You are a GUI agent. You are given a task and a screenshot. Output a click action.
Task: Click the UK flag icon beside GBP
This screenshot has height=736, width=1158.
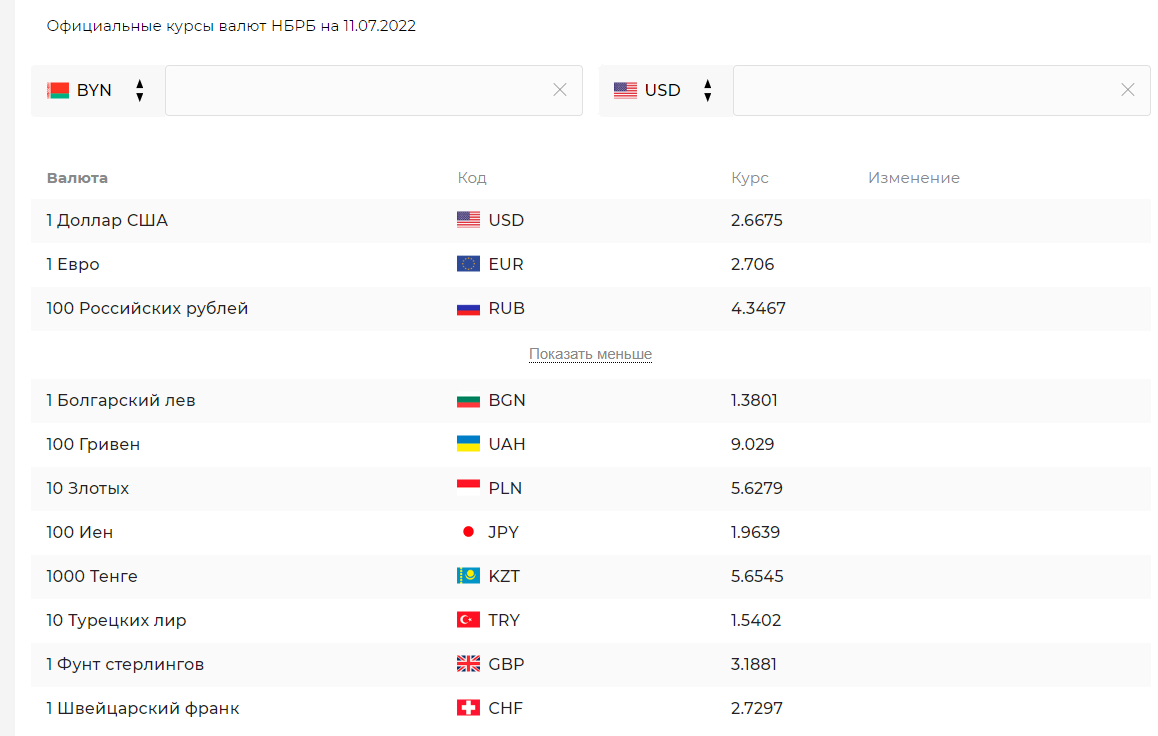(468, 664)
